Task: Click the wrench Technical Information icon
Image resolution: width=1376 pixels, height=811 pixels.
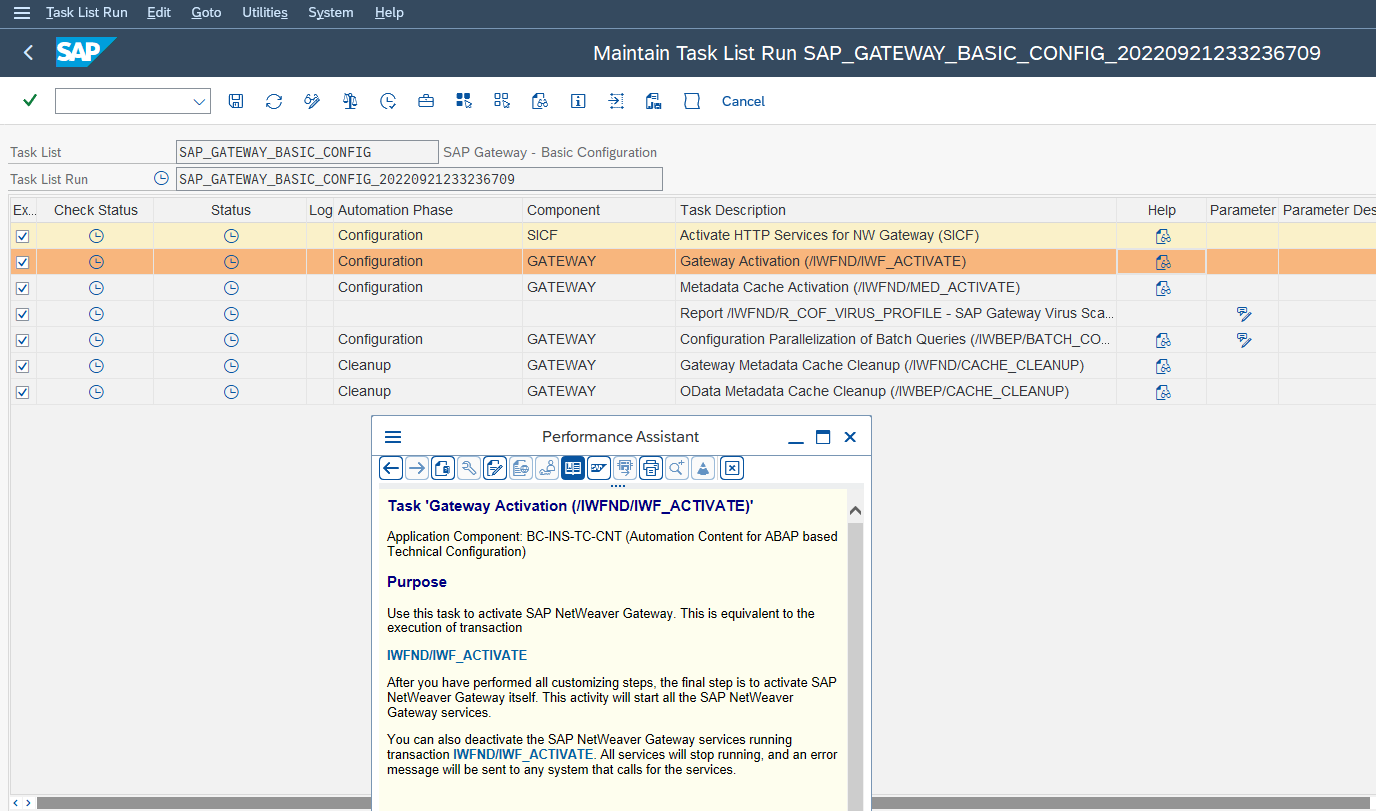Action: coord(469,468)
